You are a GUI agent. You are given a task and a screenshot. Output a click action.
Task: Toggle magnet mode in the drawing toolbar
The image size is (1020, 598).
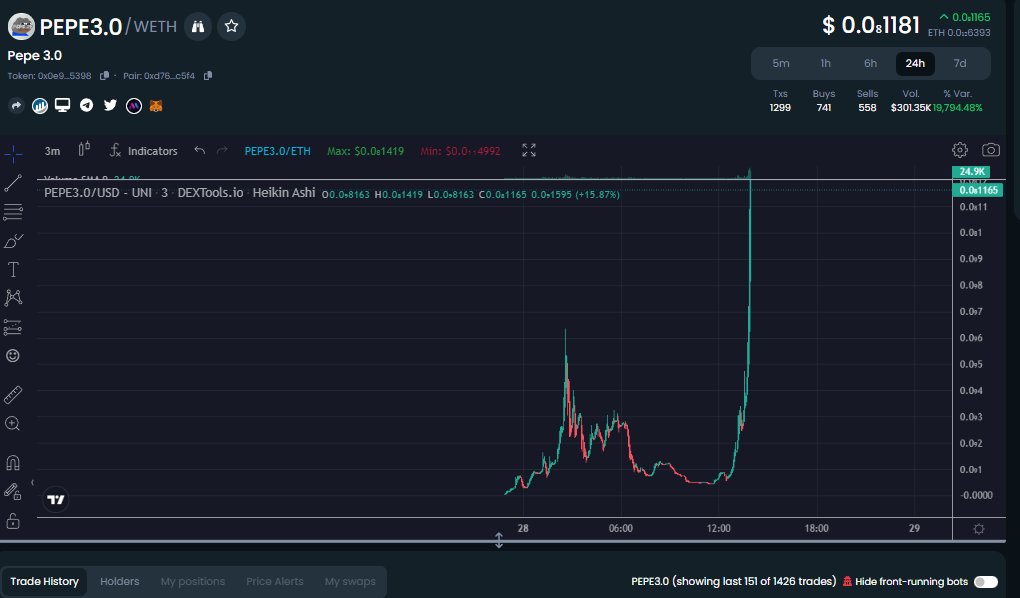click(13, 463)
